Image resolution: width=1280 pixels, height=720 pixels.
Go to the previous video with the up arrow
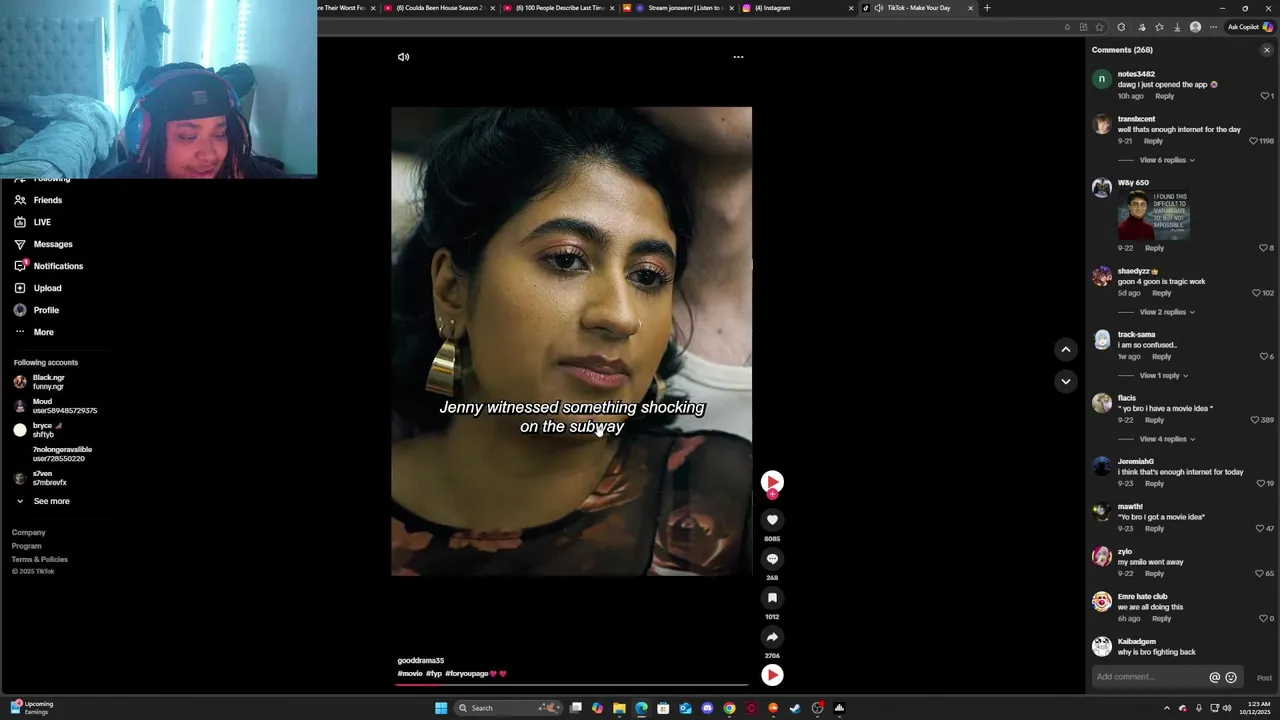1066,349
